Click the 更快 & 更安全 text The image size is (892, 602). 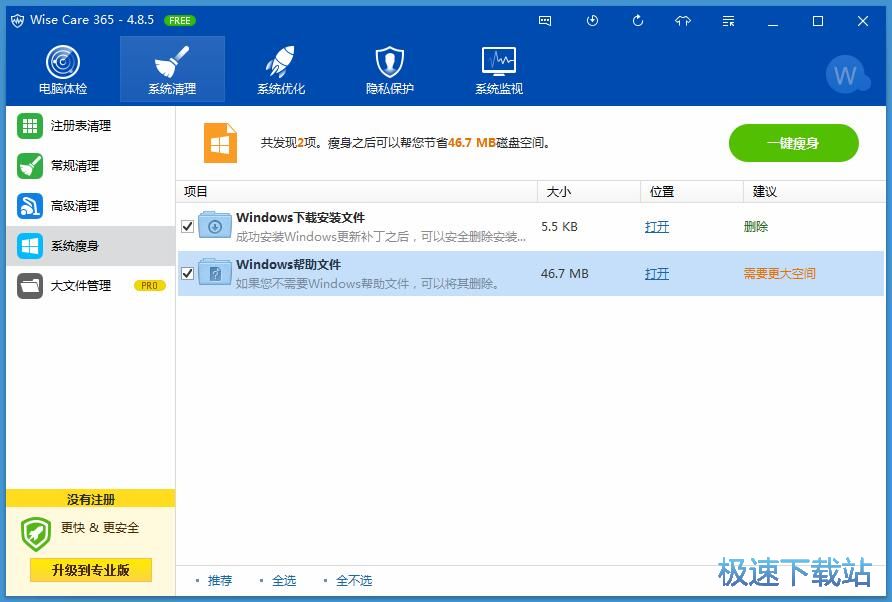pos(100,527)
